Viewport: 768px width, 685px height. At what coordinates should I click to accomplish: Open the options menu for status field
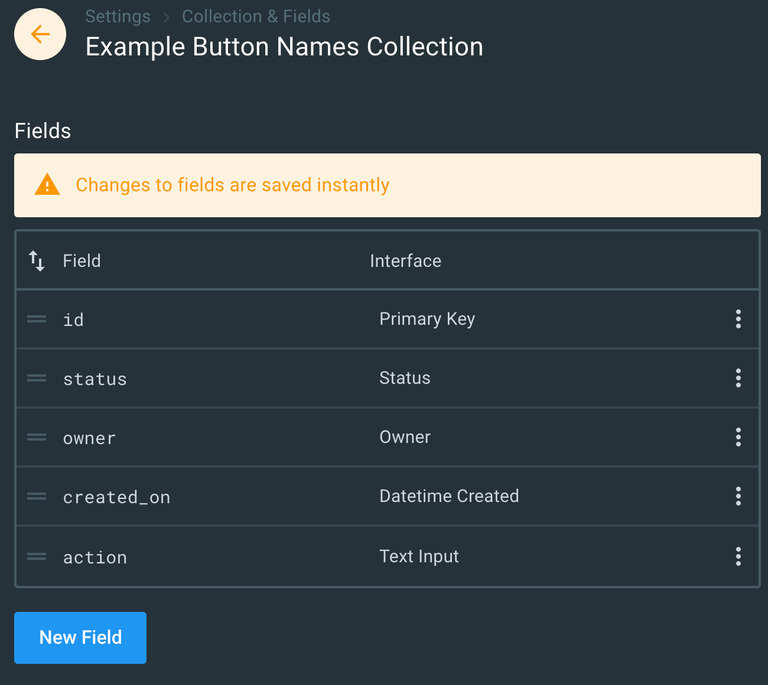(x=738, y=378)
